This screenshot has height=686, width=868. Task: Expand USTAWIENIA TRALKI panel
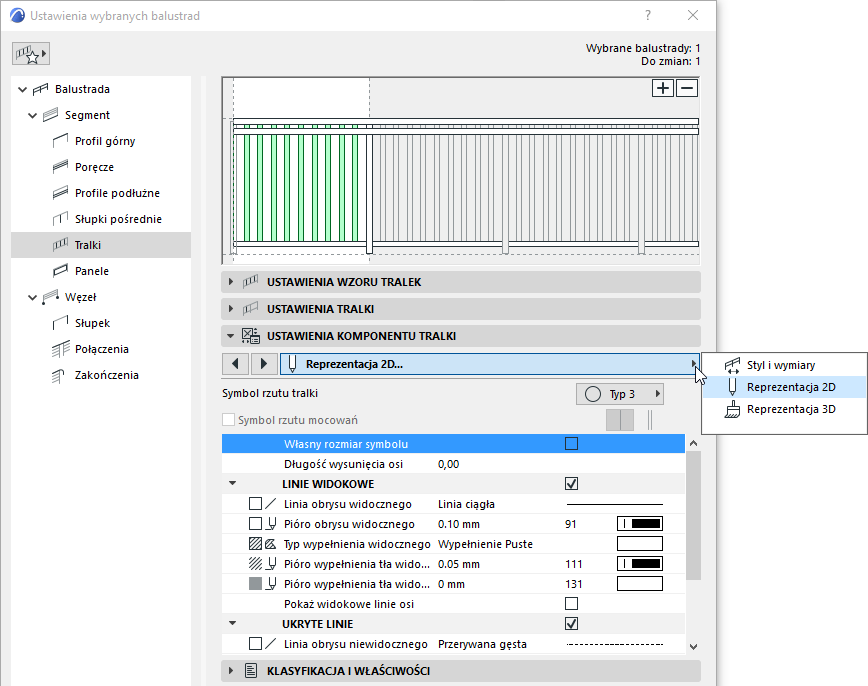click(231, 309)
